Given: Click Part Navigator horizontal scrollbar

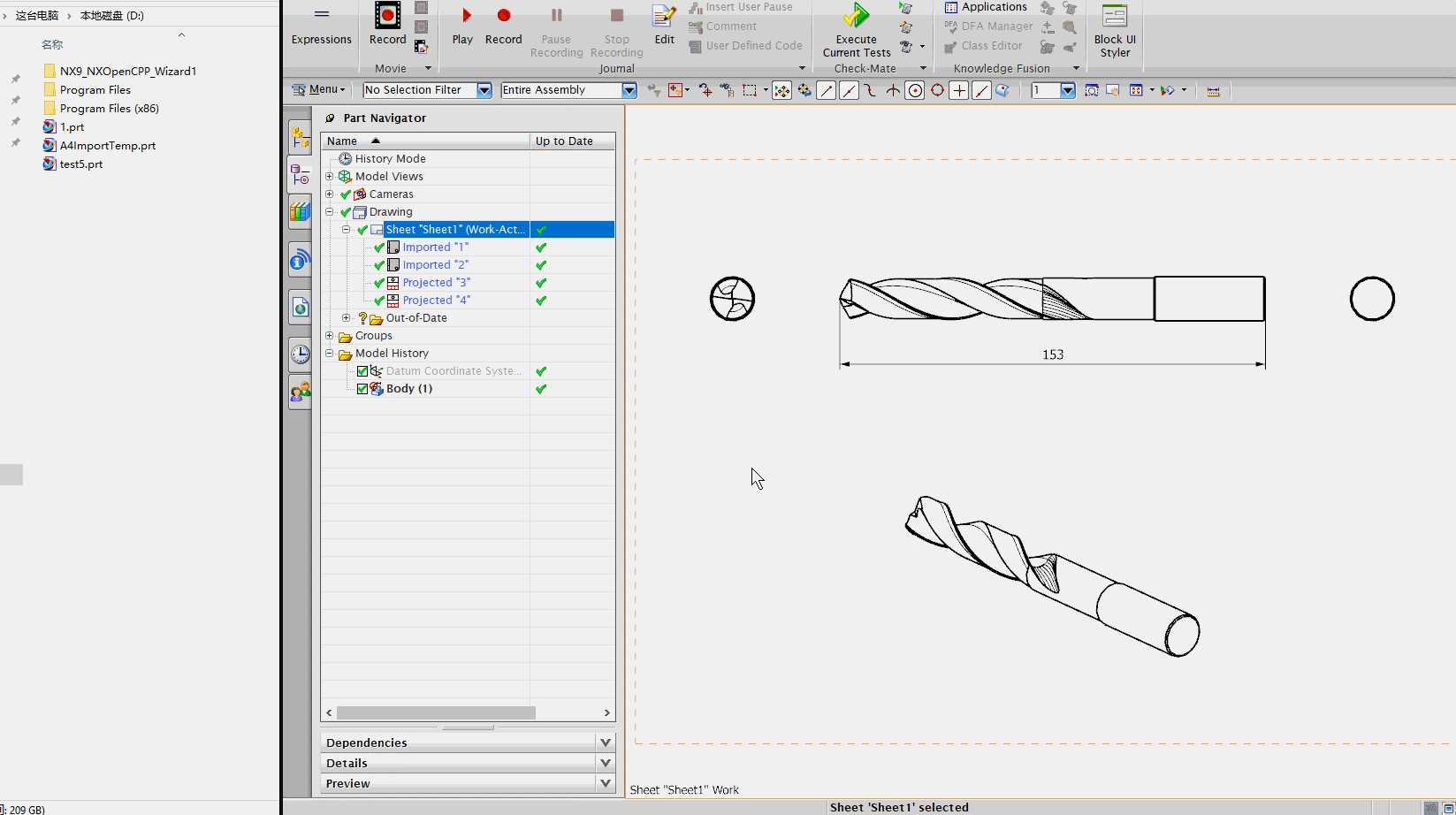Looking at the screenshot, I should pyautogui.click(x=436, y=712).
